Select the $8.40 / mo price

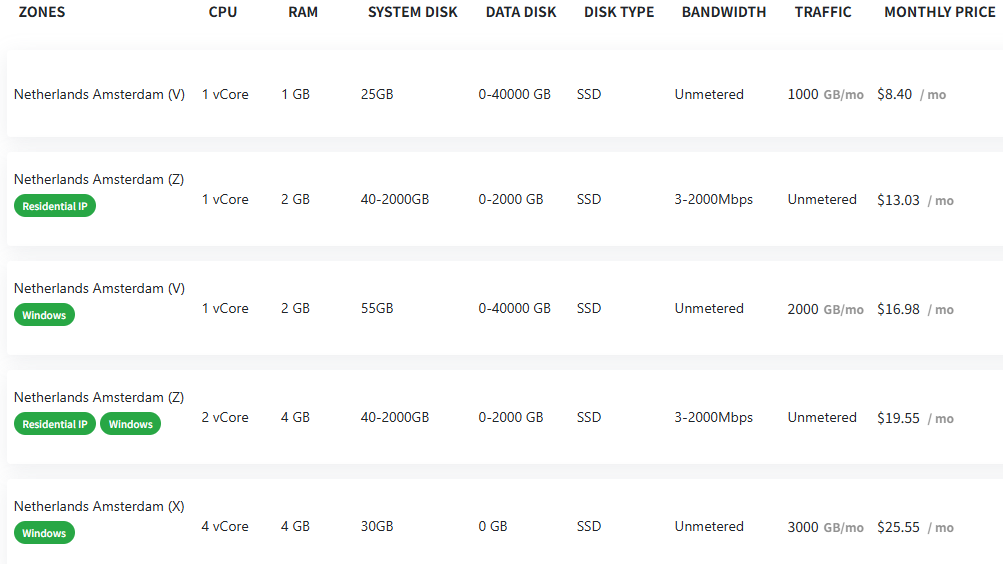click(910, 94)
